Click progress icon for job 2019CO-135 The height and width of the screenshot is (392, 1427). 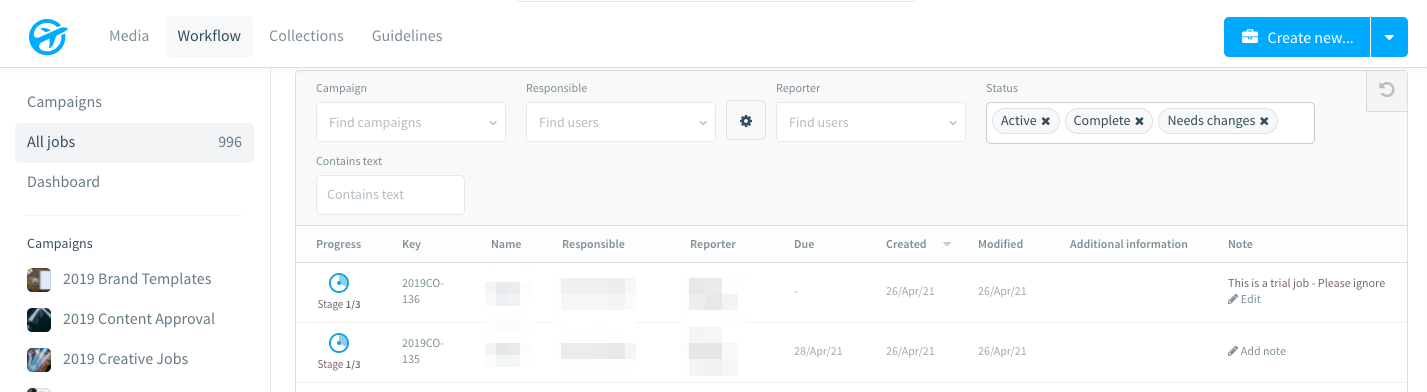(339, 343)
